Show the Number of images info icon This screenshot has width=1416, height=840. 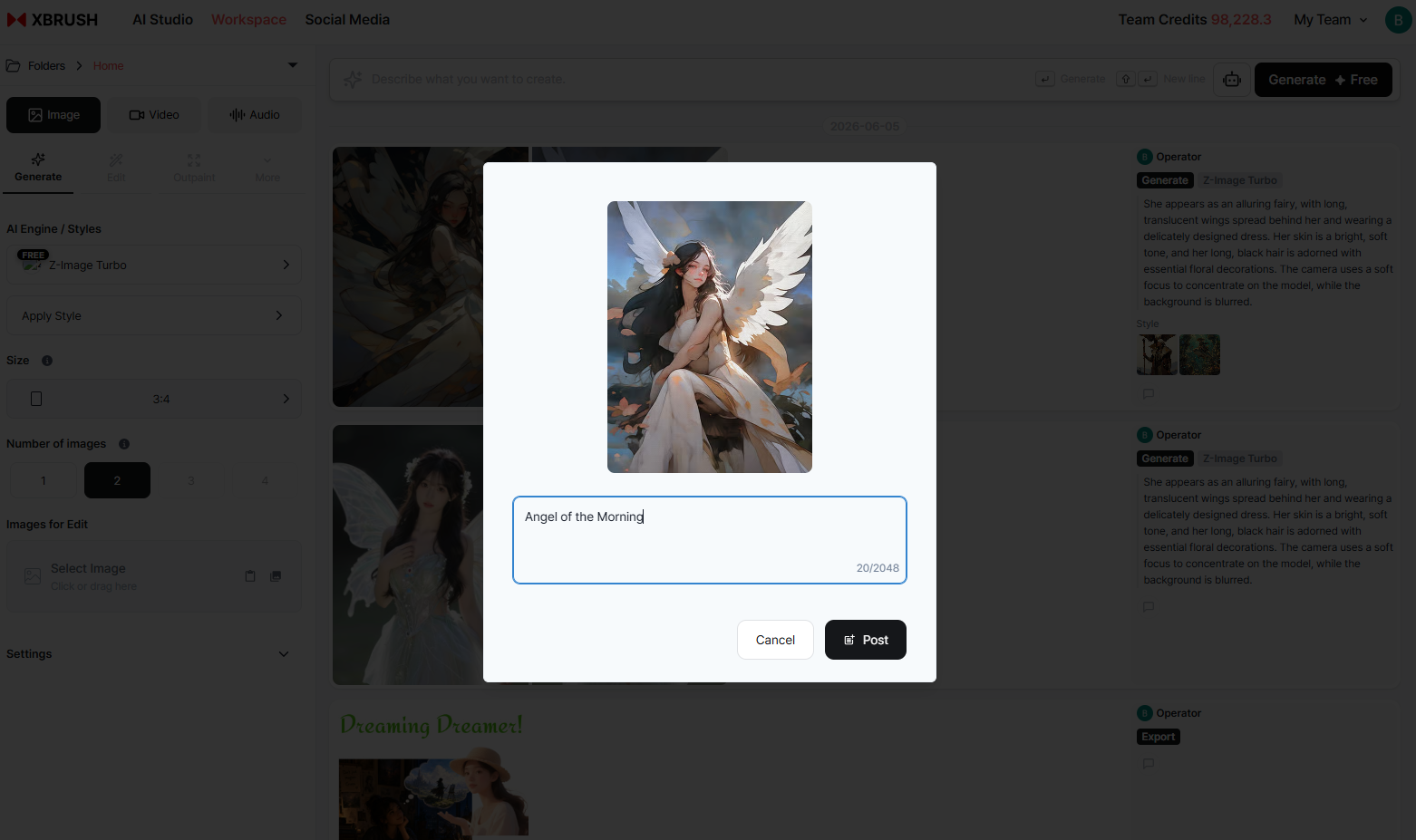click(124, 444)
